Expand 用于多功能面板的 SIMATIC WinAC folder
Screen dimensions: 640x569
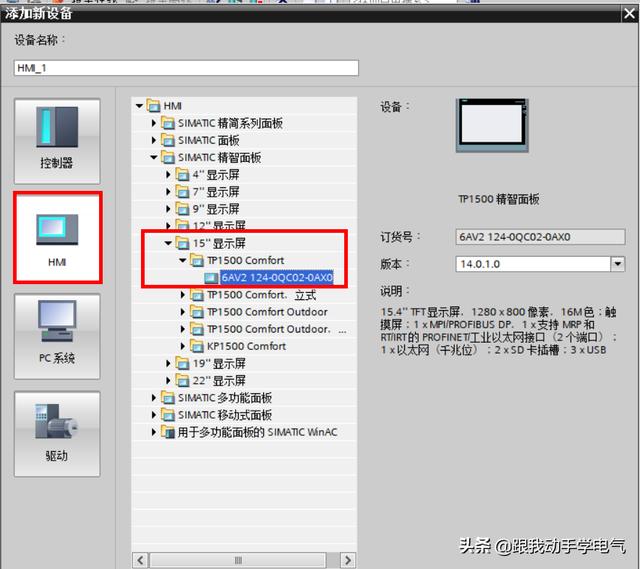(x=153, y=431)
